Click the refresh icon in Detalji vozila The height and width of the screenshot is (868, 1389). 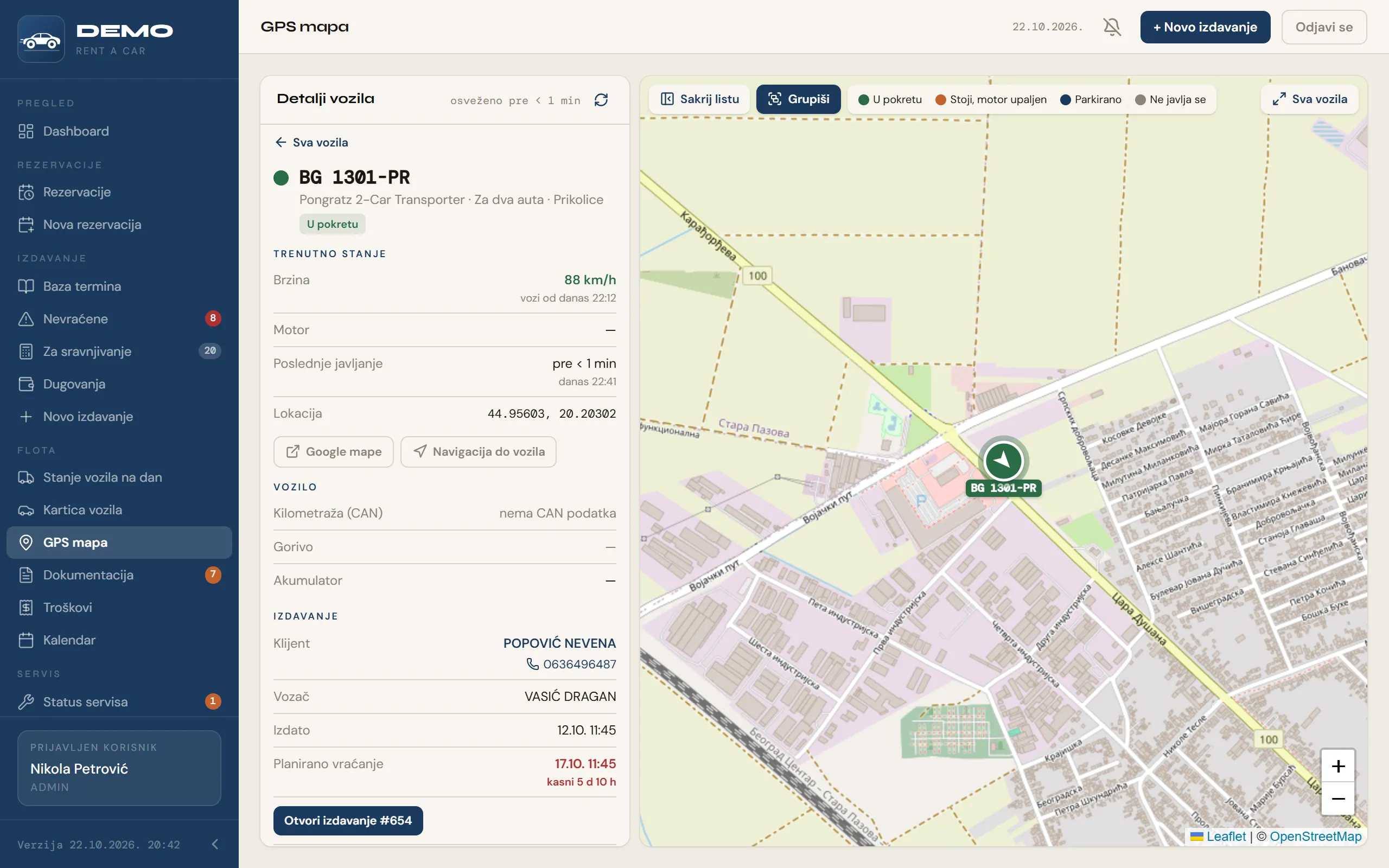point(601,100)
